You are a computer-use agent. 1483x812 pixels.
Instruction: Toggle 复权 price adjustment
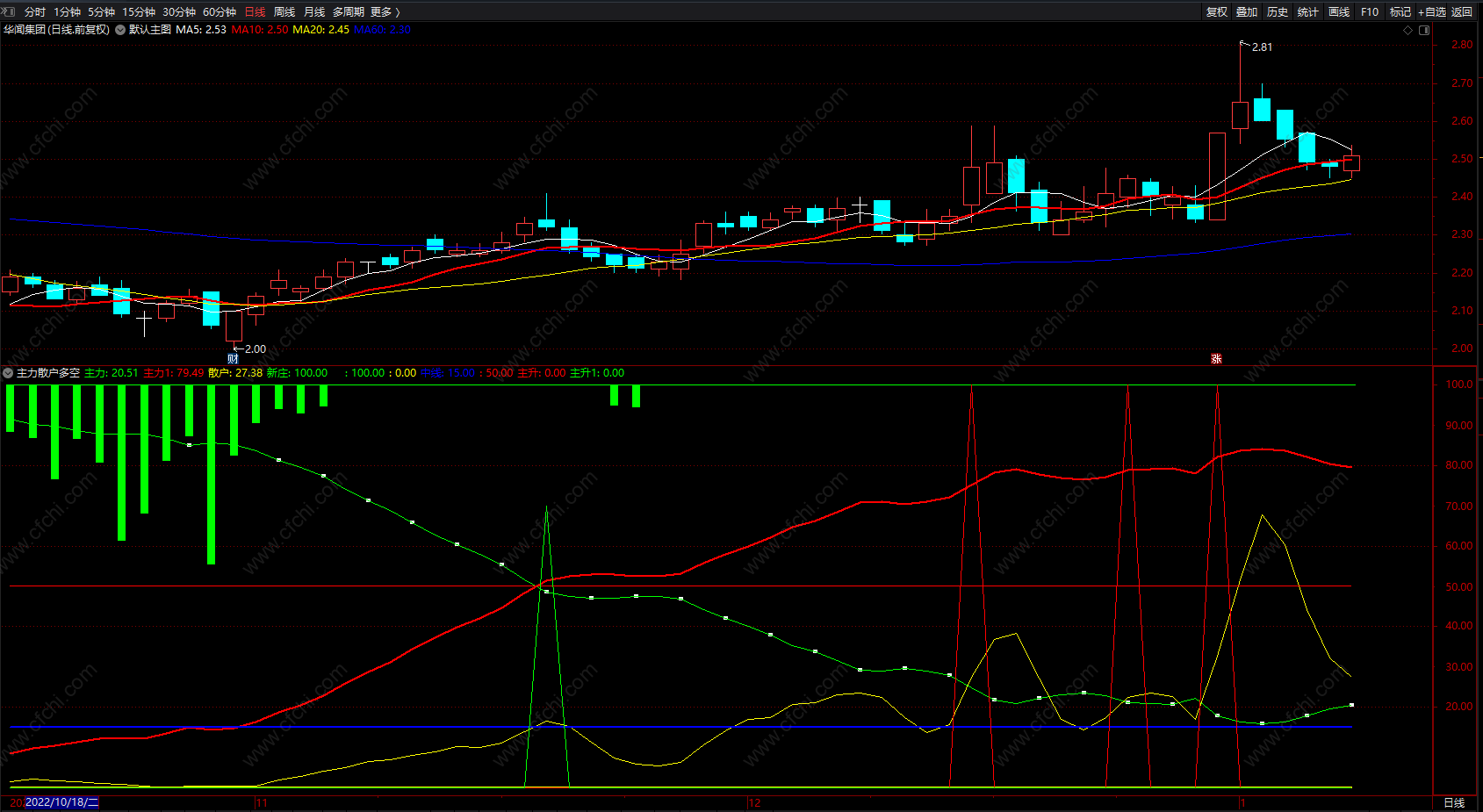pos(1216,11)
